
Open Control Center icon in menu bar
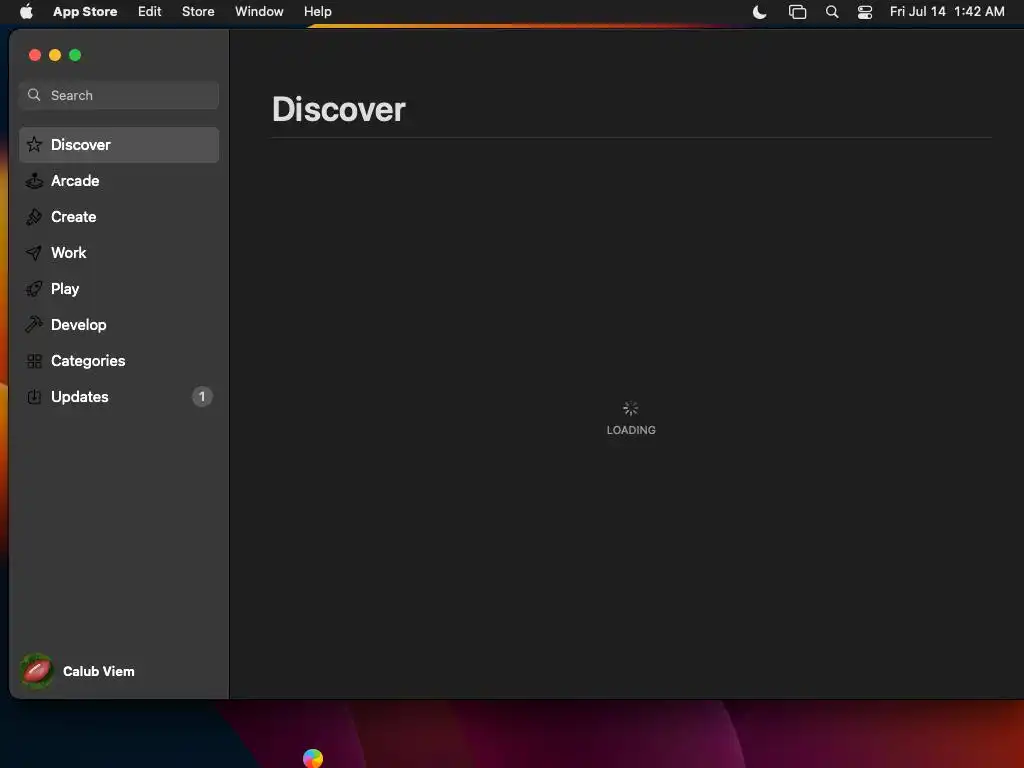865,12
